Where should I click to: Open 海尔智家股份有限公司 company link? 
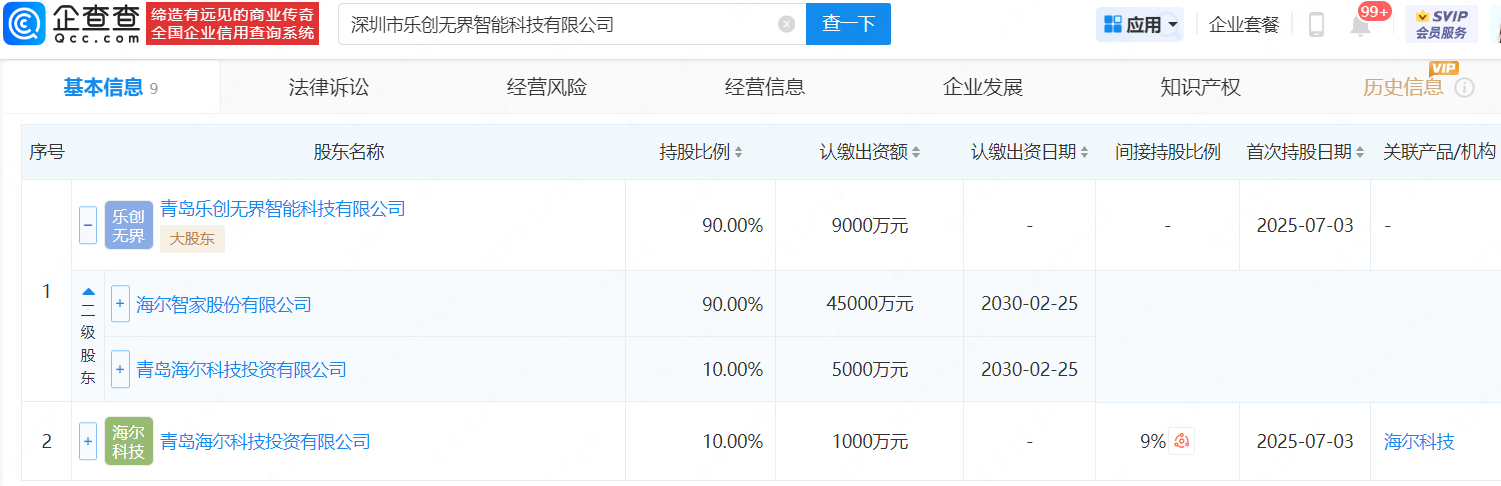(x=224, y=304)
